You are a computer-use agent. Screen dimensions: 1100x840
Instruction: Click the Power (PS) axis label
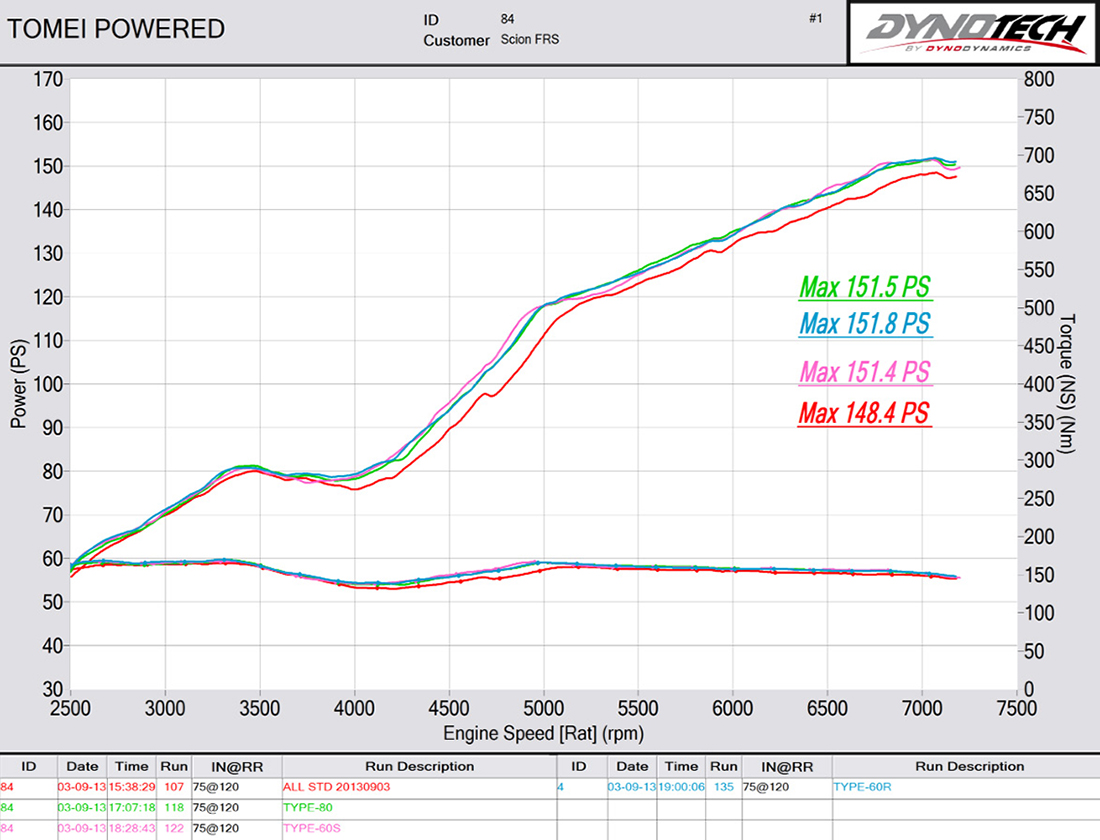(18, 384)
